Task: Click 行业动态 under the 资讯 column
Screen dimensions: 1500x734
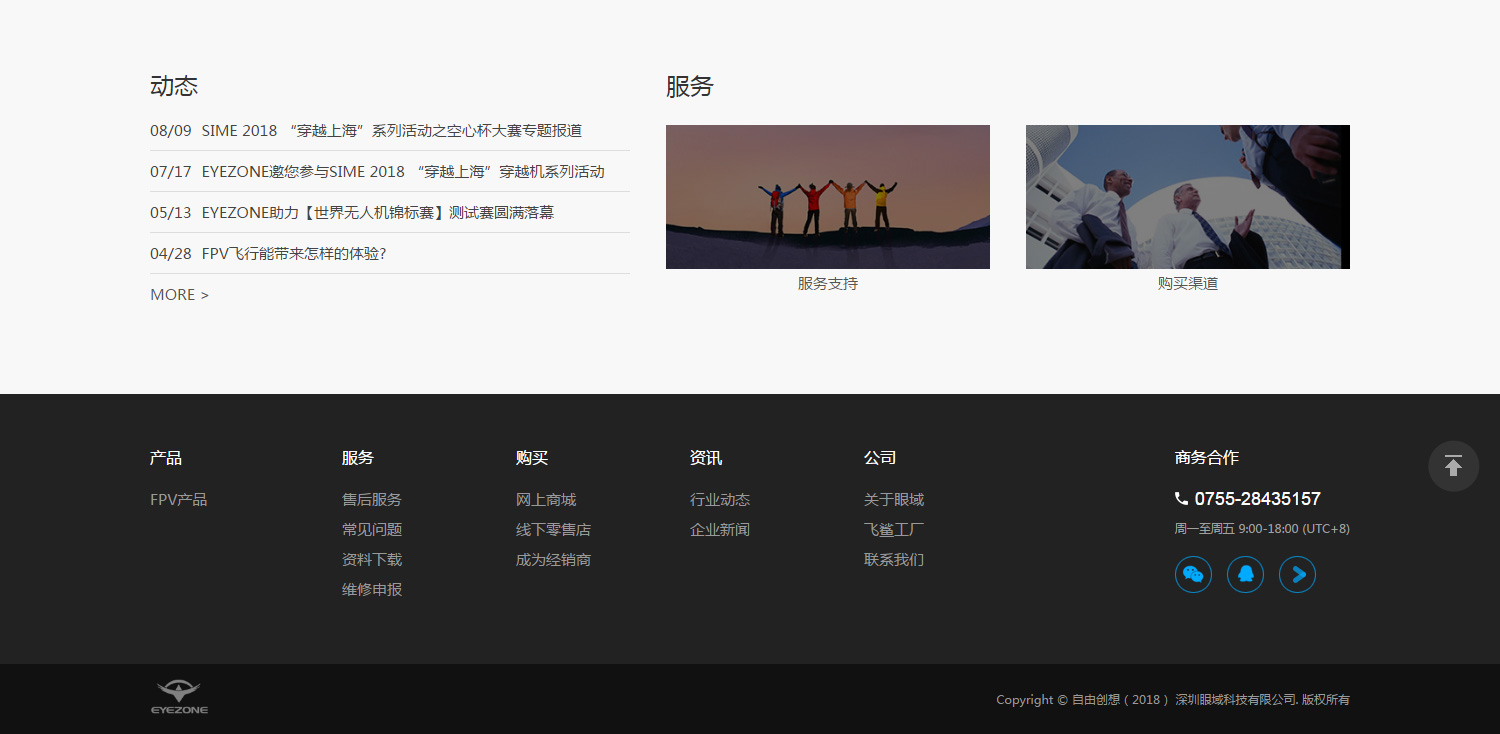Action: point(720,499)
